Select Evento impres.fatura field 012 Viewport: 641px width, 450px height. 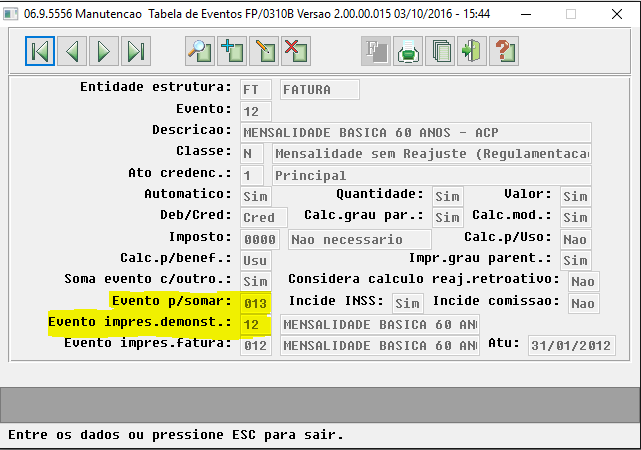click(x=256, y=346)
